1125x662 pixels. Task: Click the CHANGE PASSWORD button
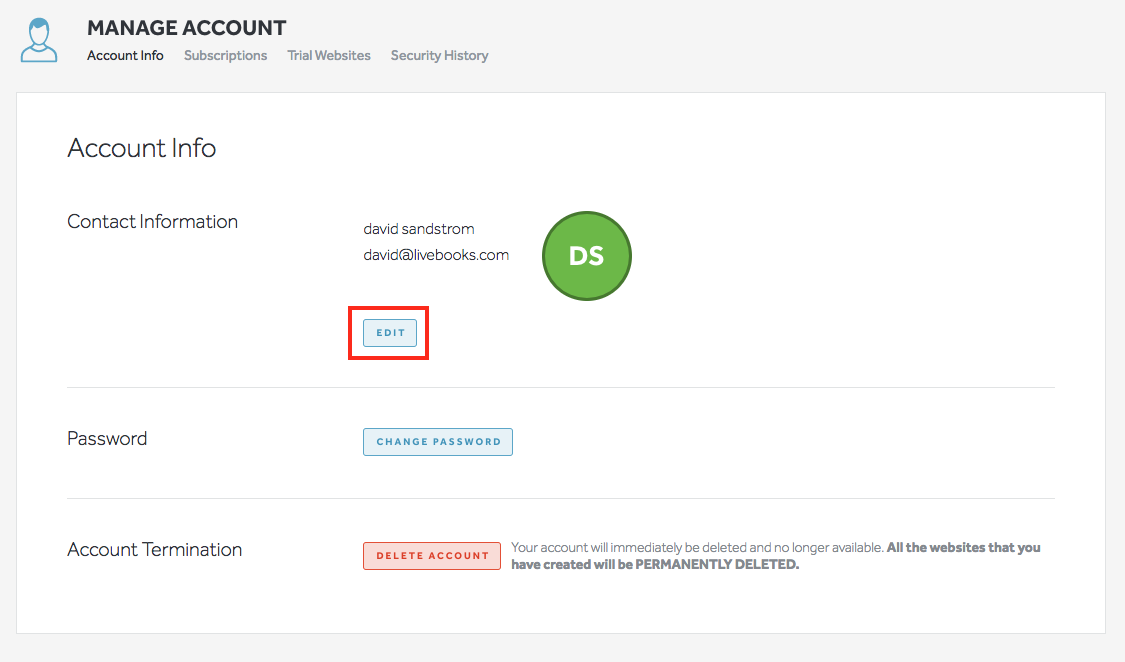(437, 442)
